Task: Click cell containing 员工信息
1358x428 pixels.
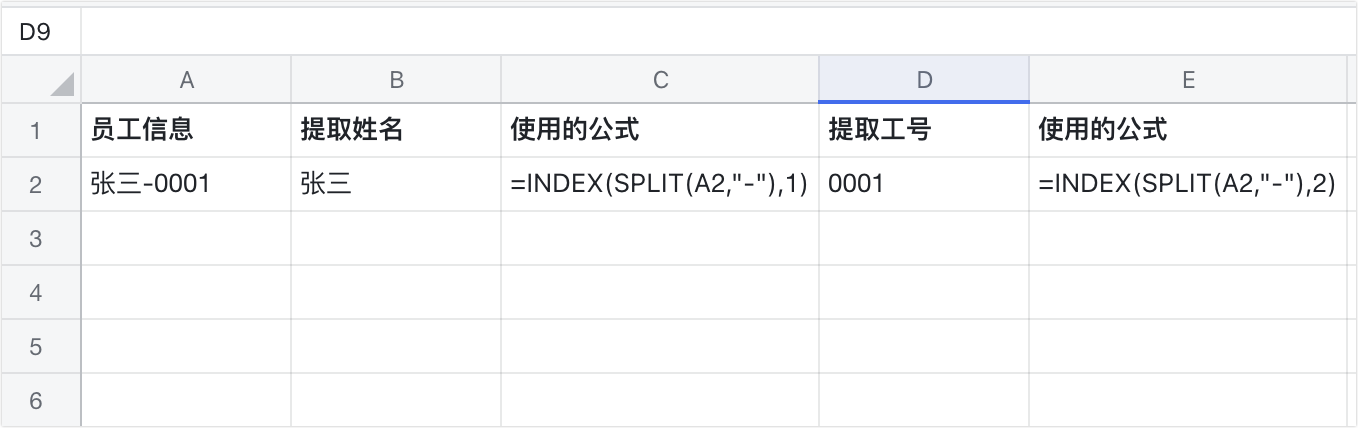Action: click(x=186, y=130)
